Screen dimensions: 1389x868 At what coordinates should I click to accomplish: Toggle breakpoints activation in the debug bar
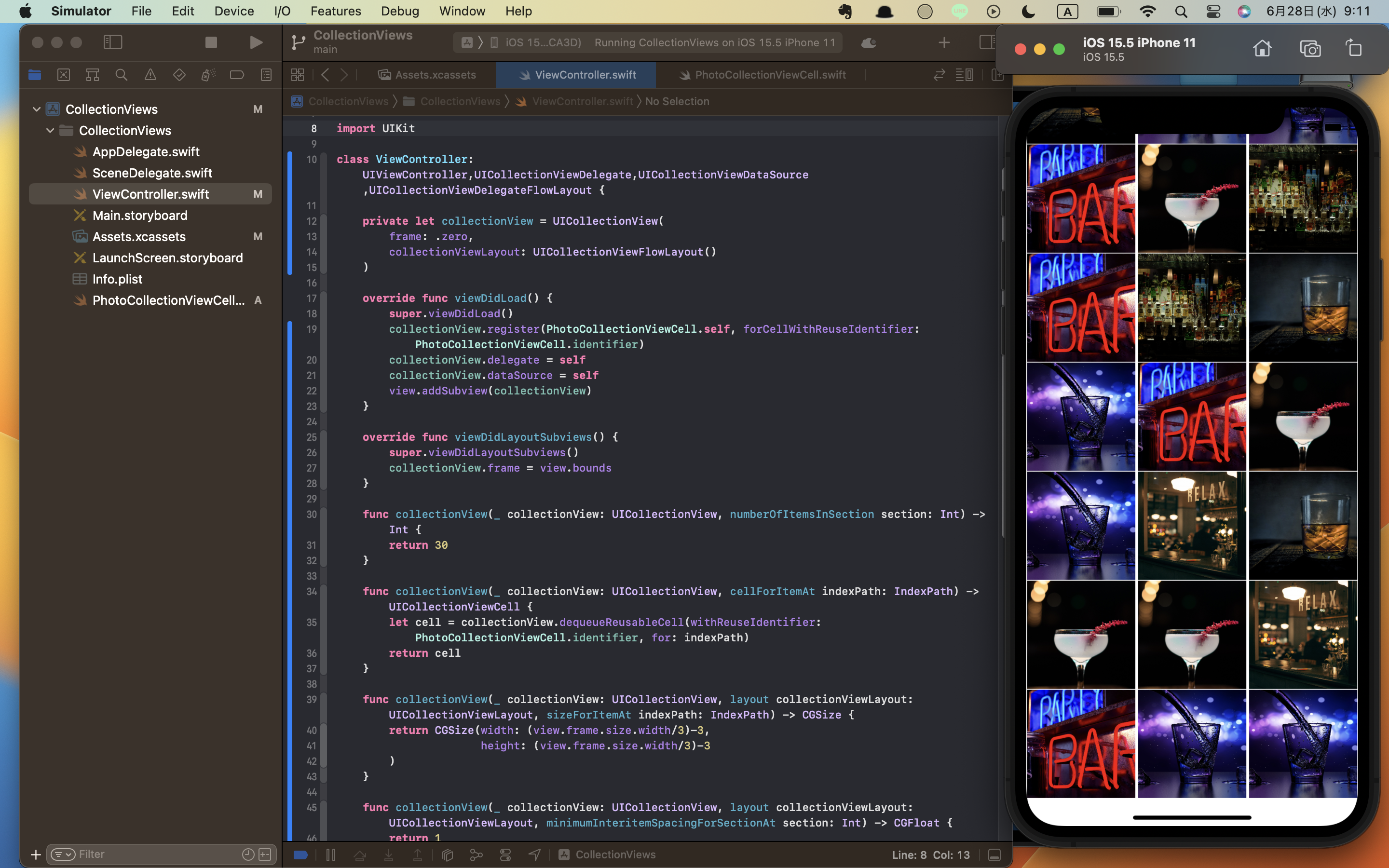click(x=301, y=855)
